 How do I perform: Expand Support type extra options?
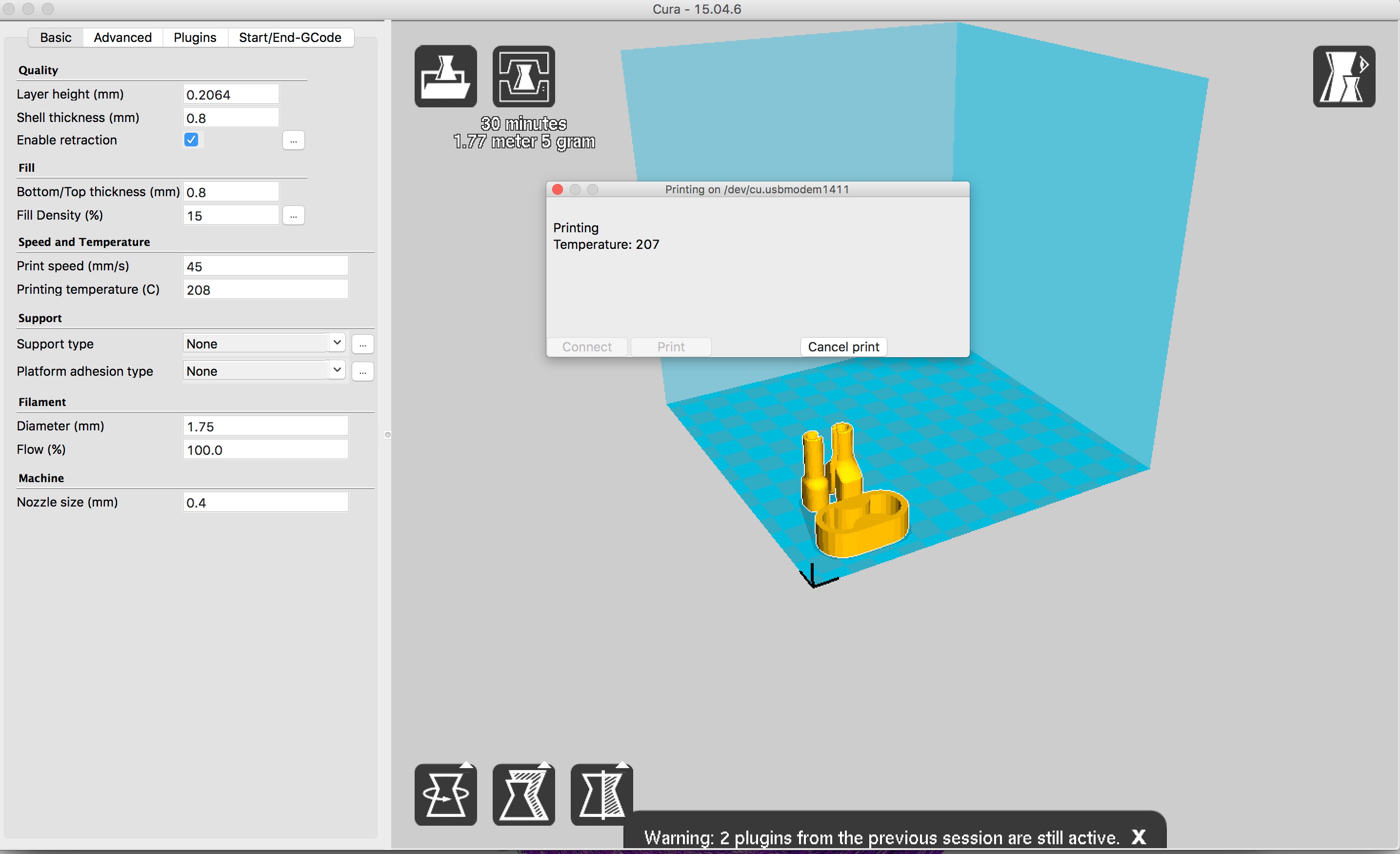[362, 344]
